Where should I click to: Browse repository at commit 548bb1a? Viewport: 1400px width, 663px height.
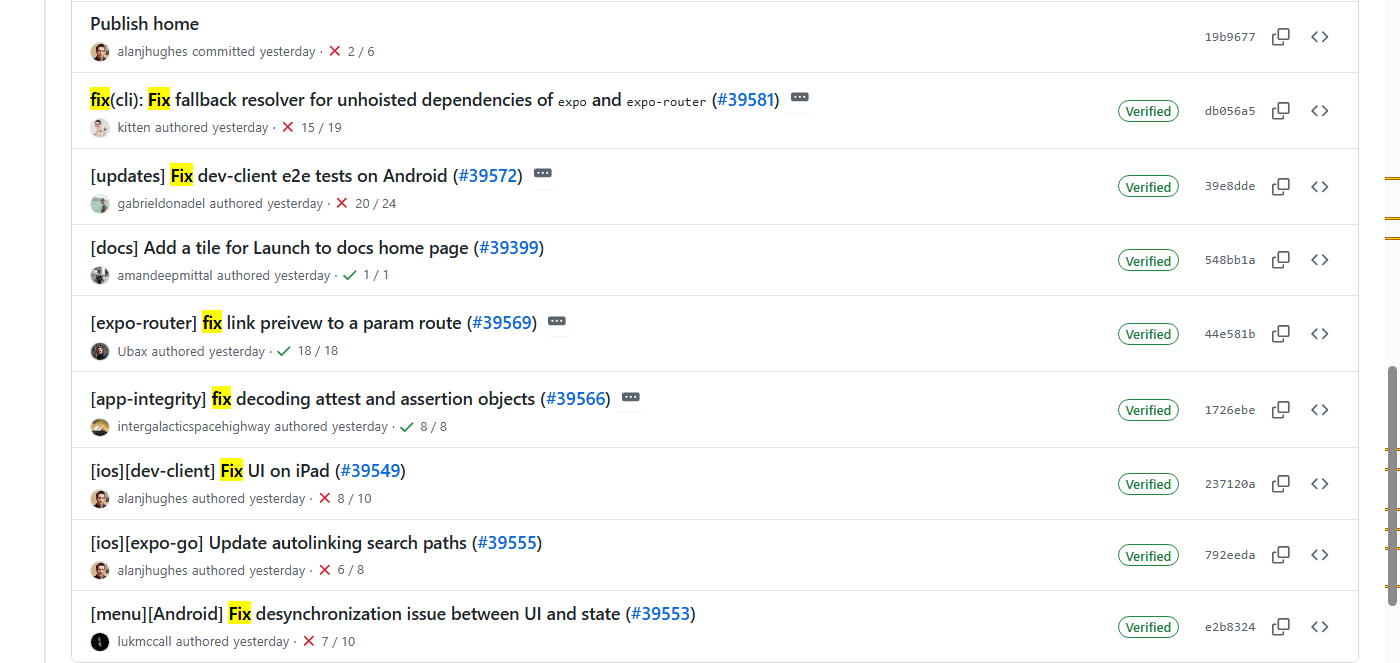1320,260
